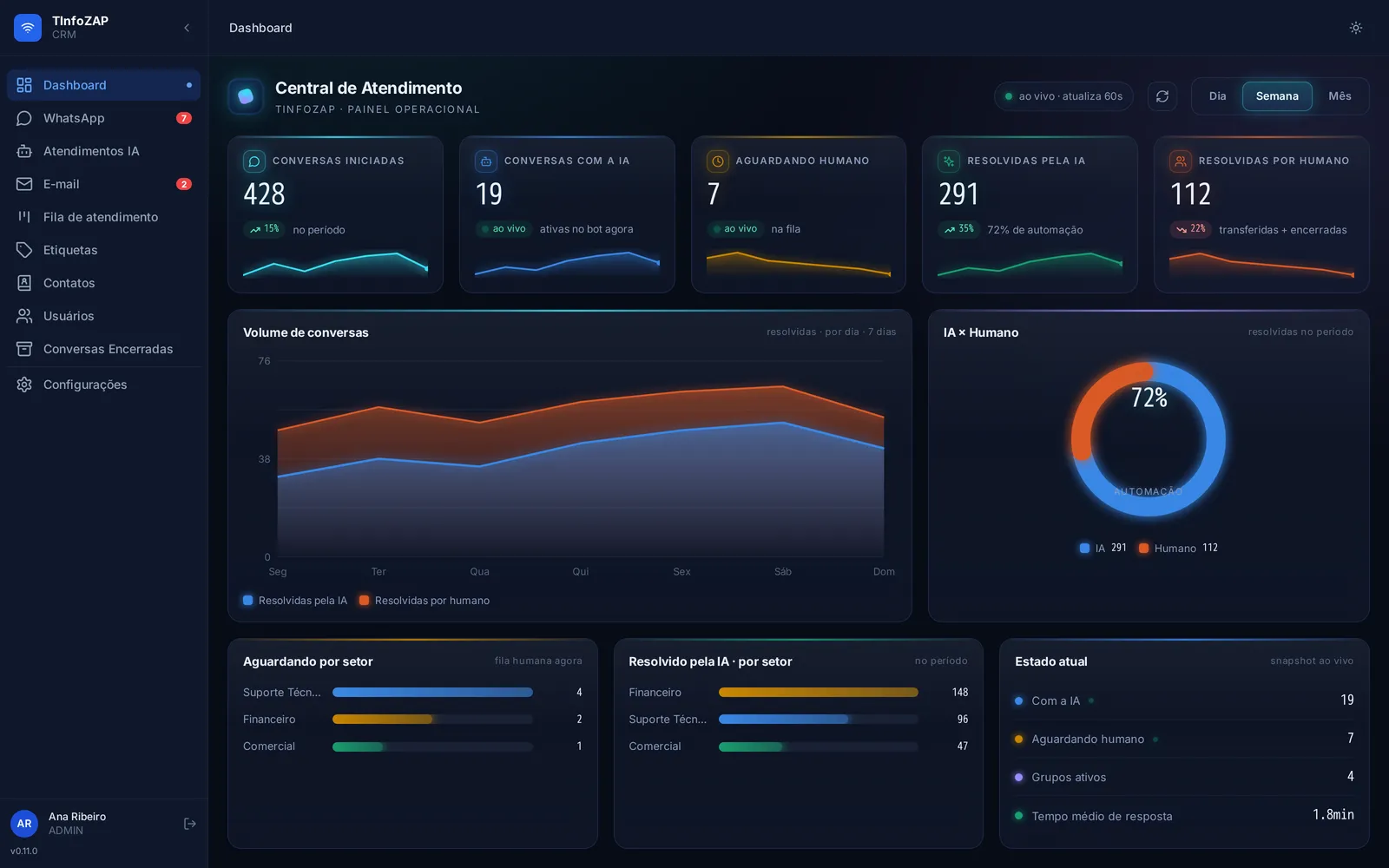Toggle Resolvidas pela IA chart legend
The width and height of the screenshot is (1389, 868).
pyautogui.click(x=295, y=601)
